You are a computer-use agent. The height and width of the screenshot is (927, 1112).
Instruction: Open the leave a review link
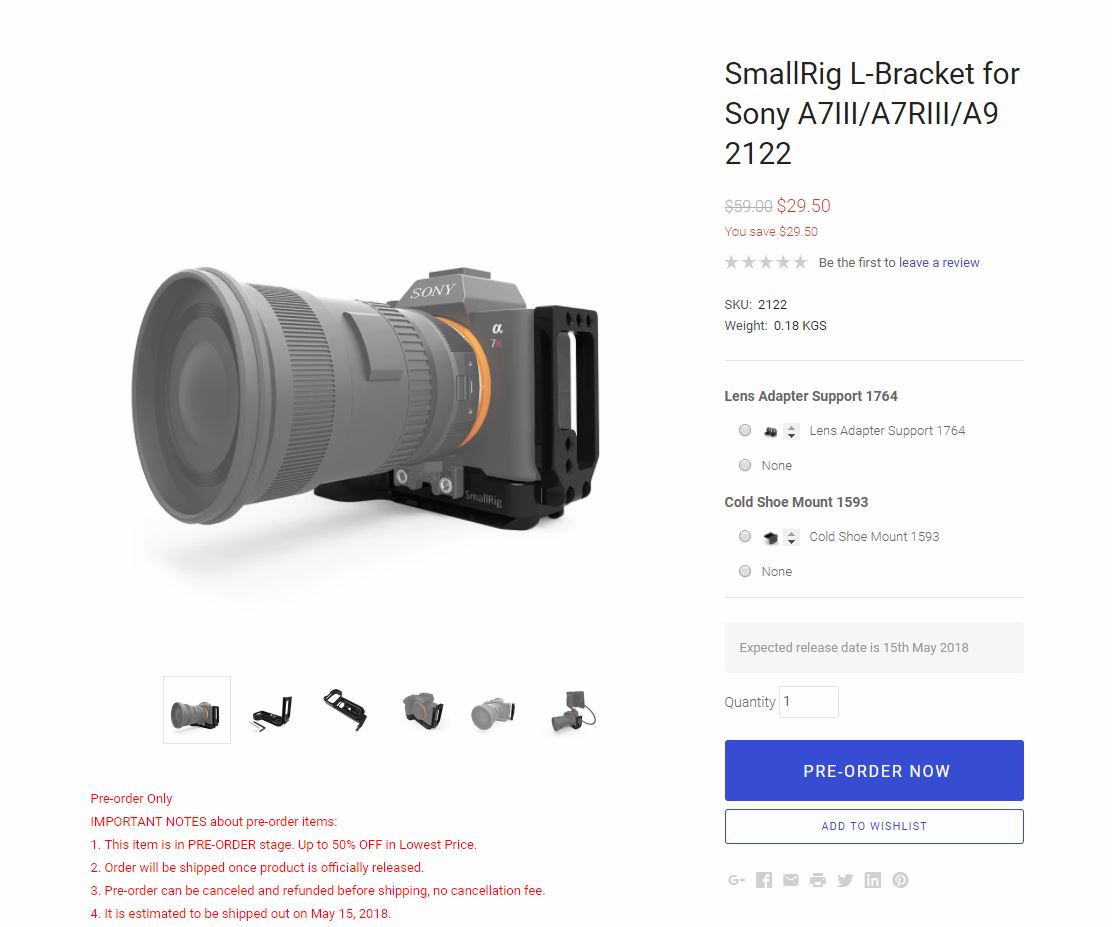[x=939, y=262]
